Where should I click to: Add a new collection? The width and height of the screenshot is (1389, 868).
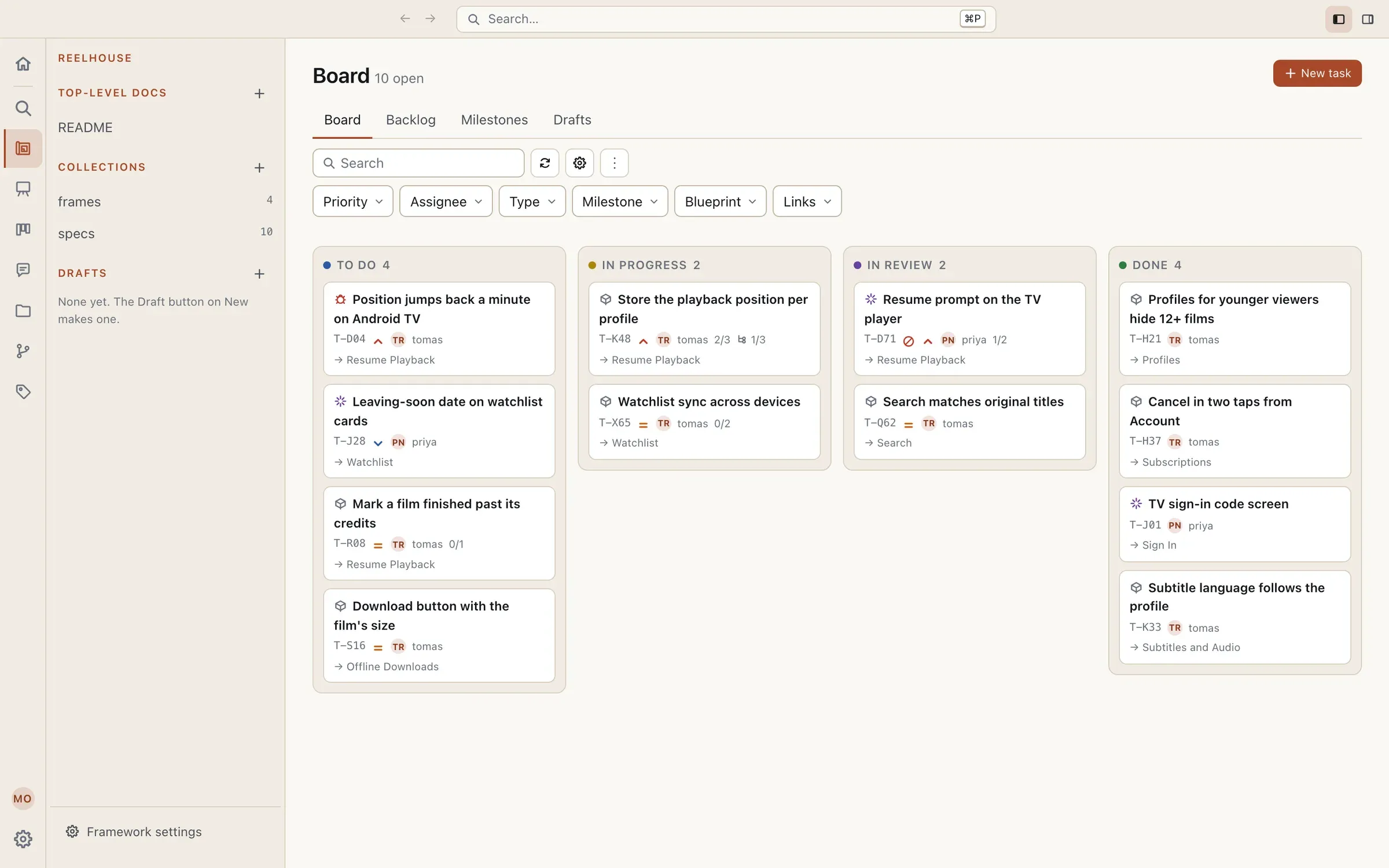259,168
